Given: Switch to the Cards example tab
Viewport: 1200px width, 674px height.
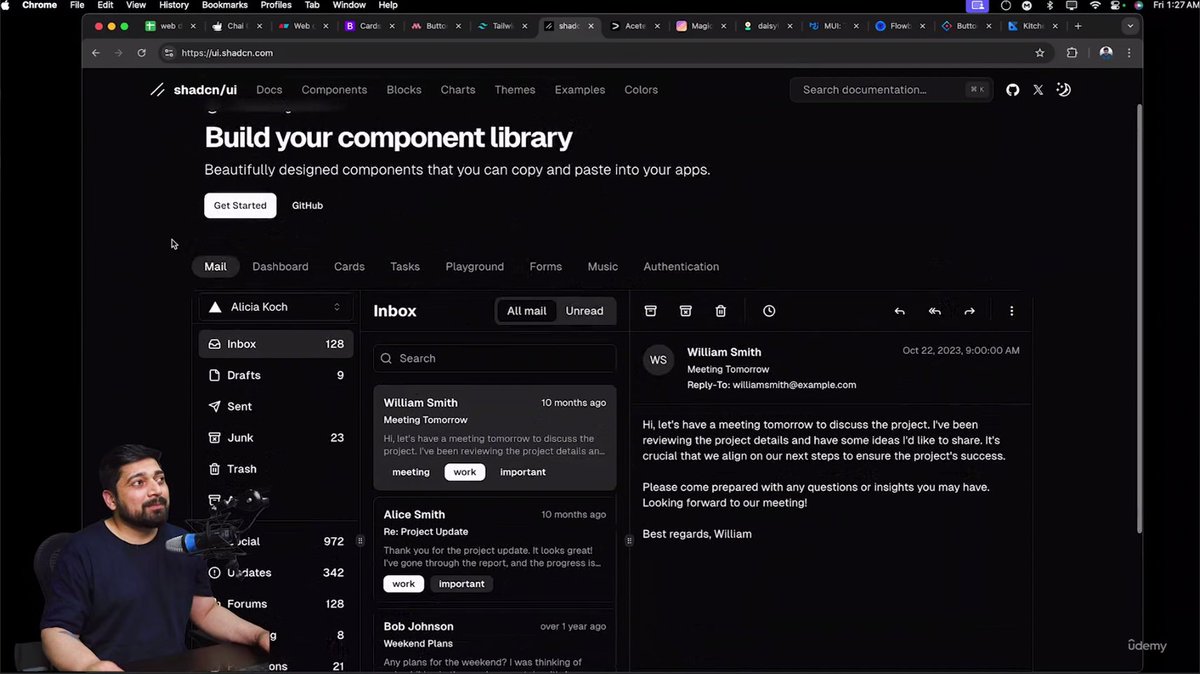Looking at the screenshot, I should pos(349,267).
